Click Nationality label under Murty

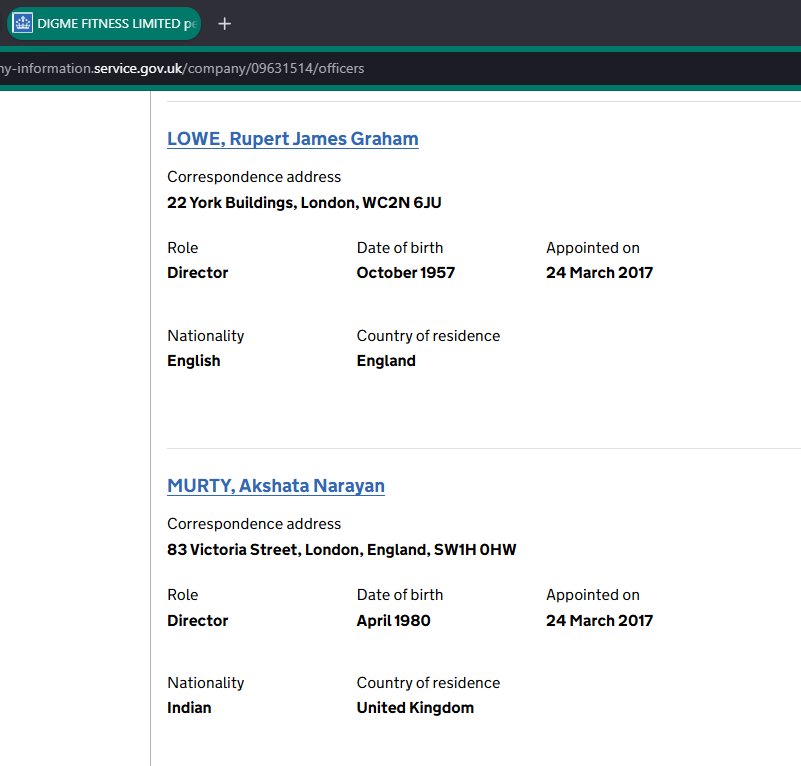pos(205,683)
